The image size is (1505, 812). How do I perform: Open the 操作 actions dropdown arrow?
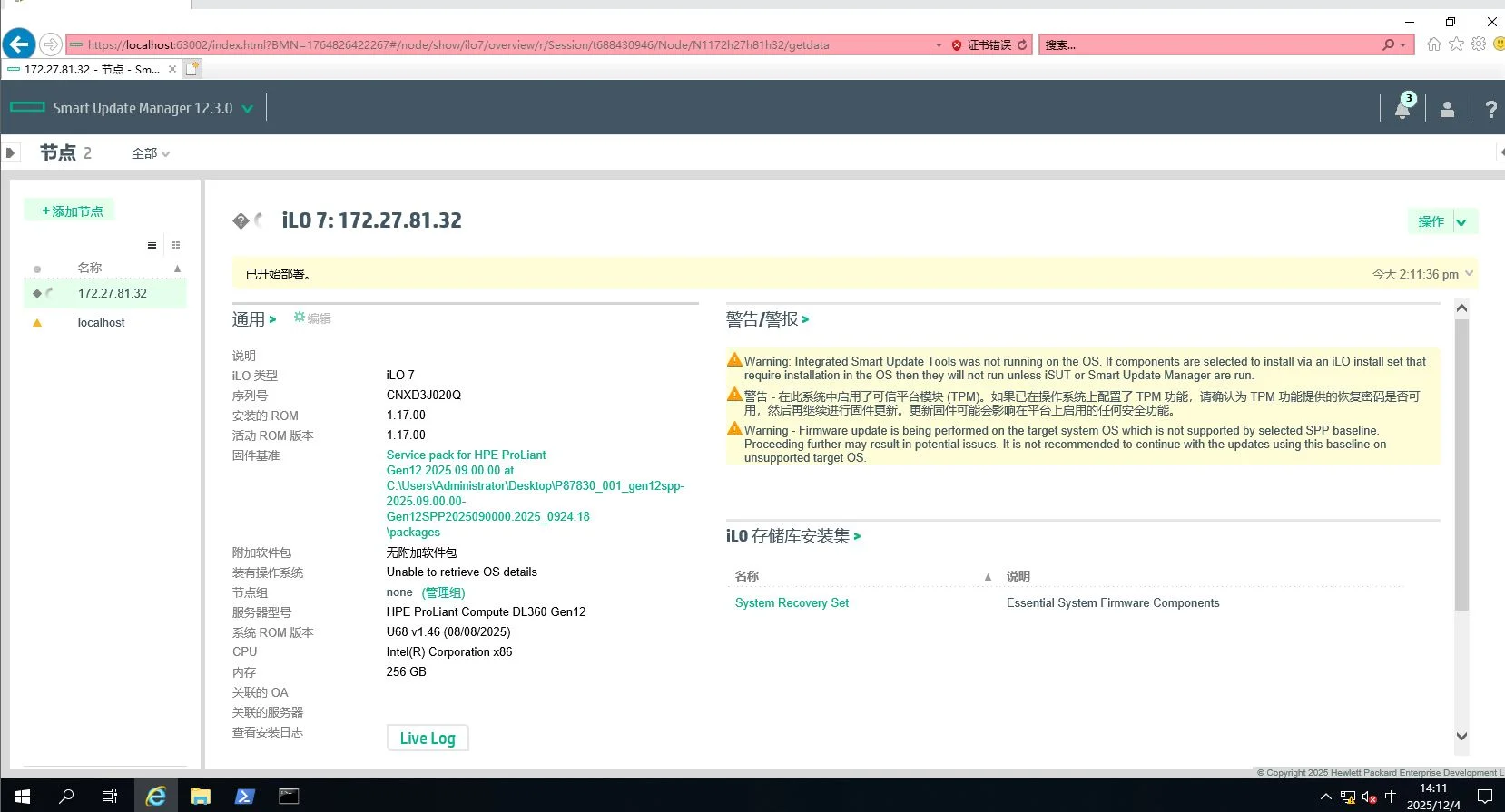coord(1461,222)
